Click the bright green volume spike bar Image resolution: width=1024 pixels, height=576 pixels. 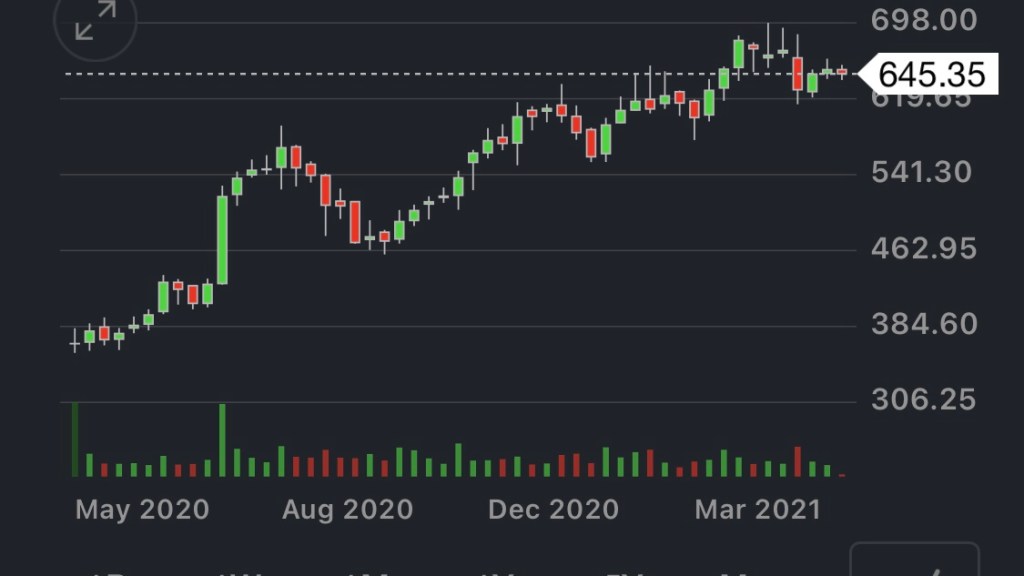tap(222, 440)
